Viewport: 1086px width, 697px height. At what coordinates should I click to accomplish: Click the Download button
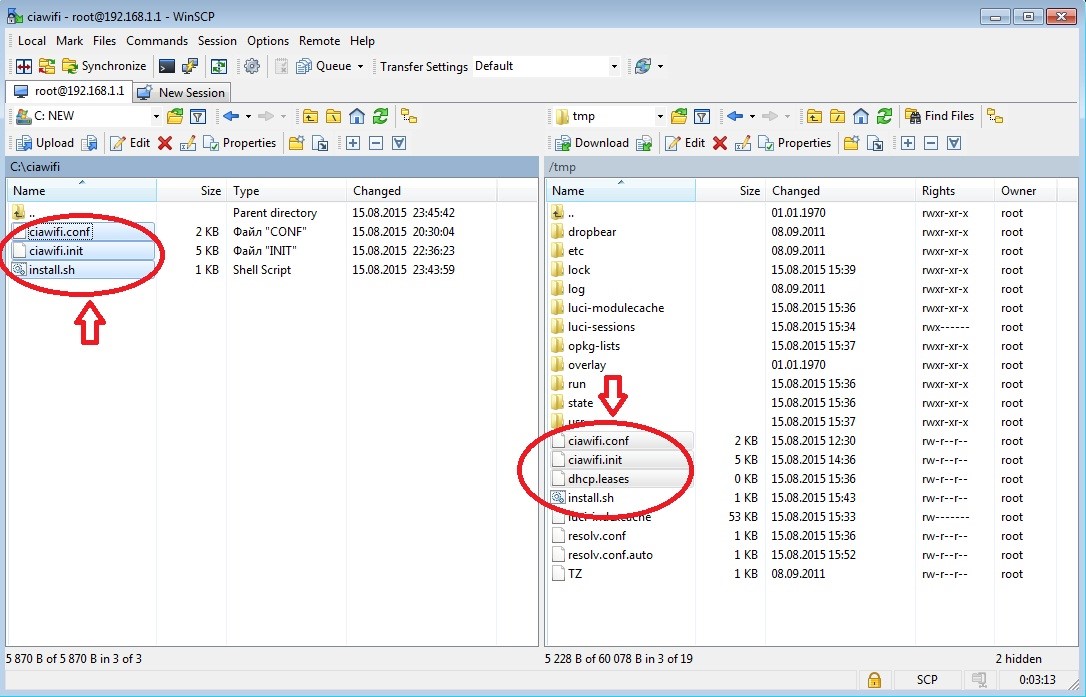tap(592, 143)
